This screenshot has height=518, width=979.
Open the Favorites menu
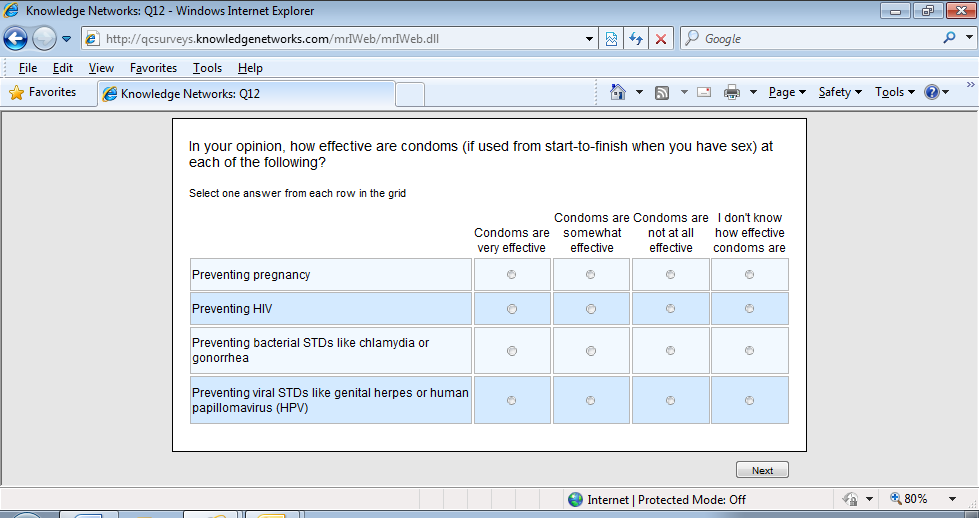(154, 68)
